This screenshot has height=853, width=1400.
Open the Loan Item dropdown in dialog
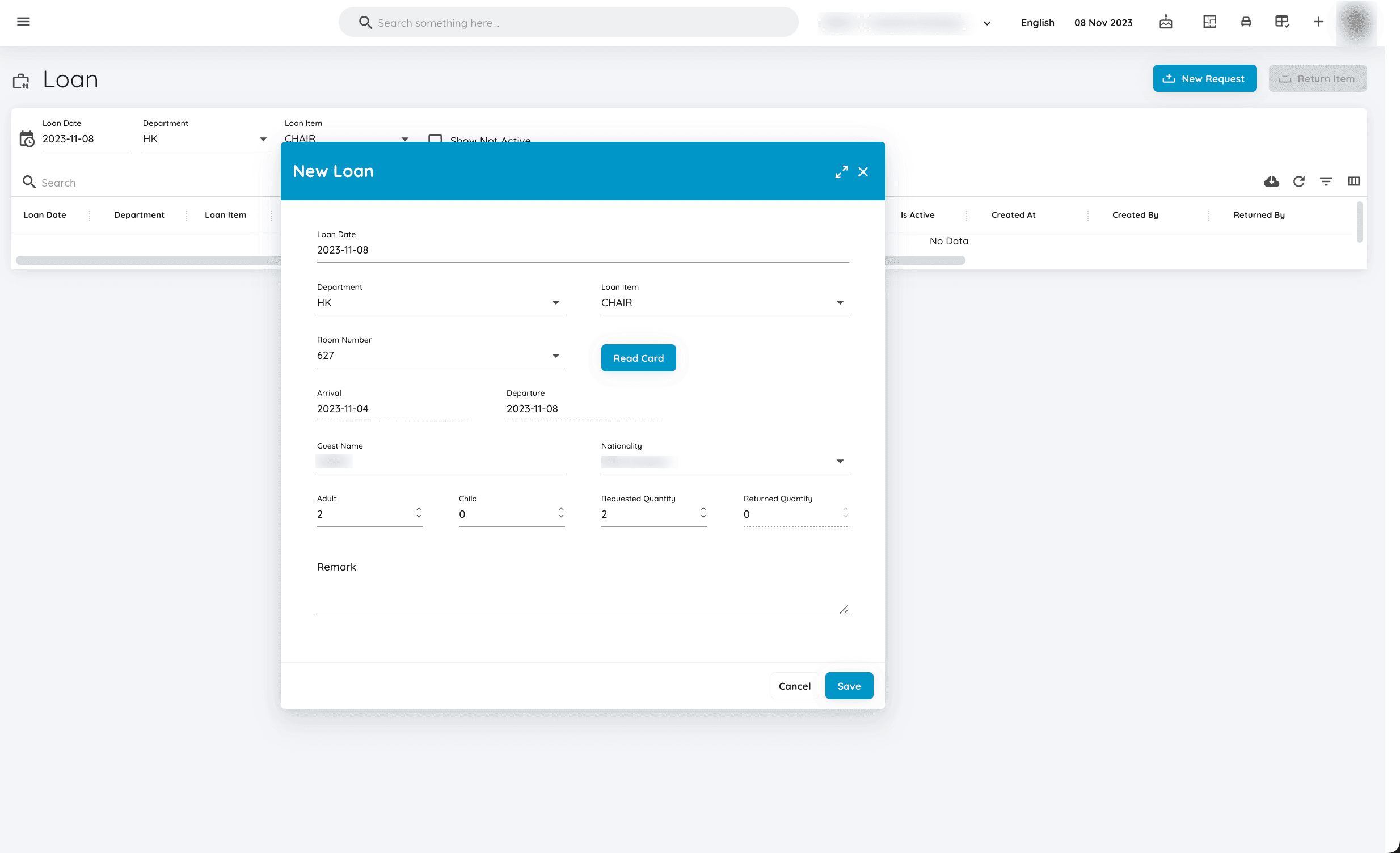pyautogui.click(x=725, y=303)
